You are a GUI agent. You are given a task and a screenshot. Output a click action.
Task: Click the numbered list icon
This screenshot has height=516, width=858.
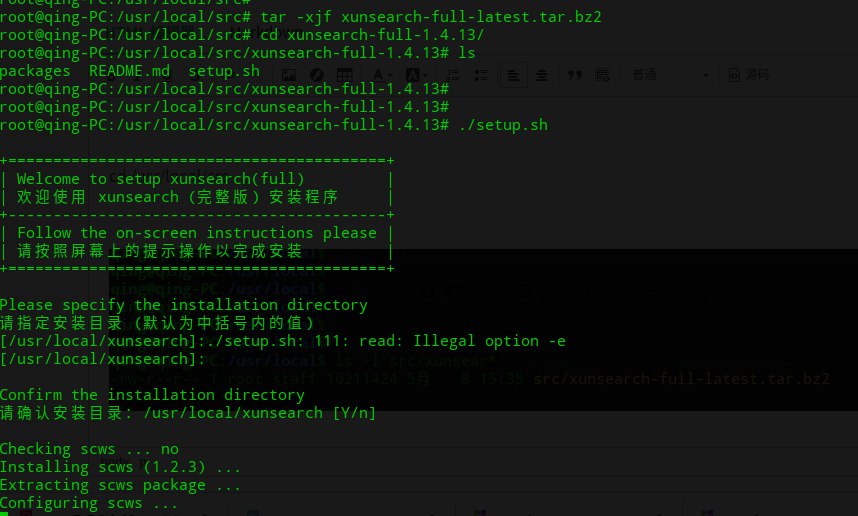[454, 75]
